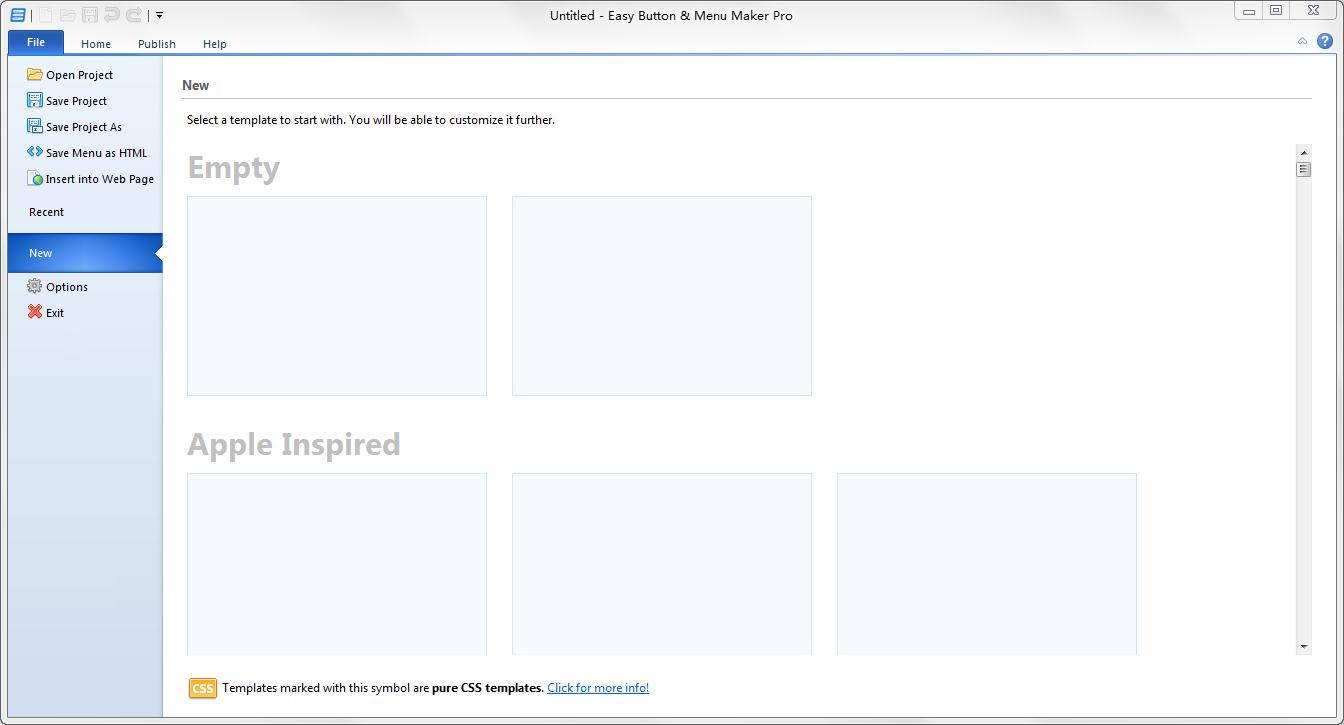Image resolution: width=1344 pixels, height=725 pixels.
Task: Maximize the Easy Button & Menu Maker window
Action: click(1276, 11)
